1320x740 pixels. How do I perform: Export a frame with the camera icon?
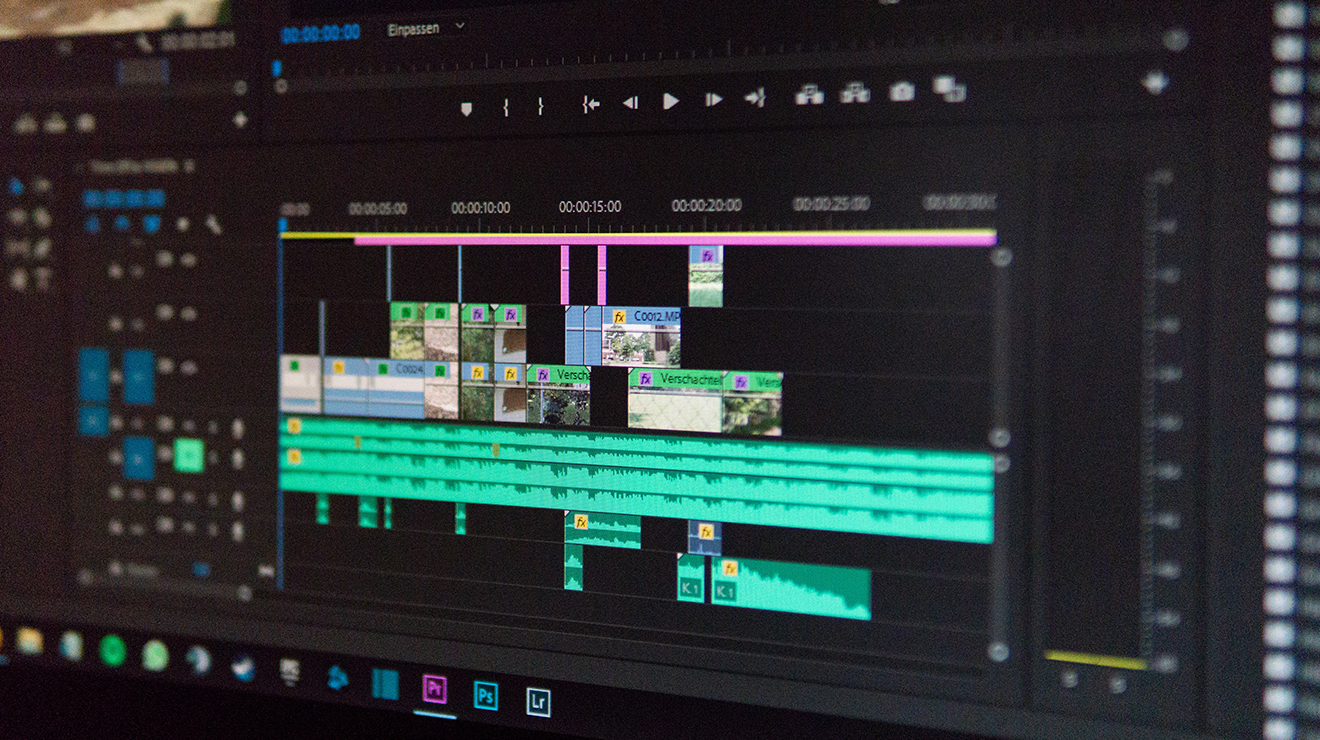(x=901, y=92)
